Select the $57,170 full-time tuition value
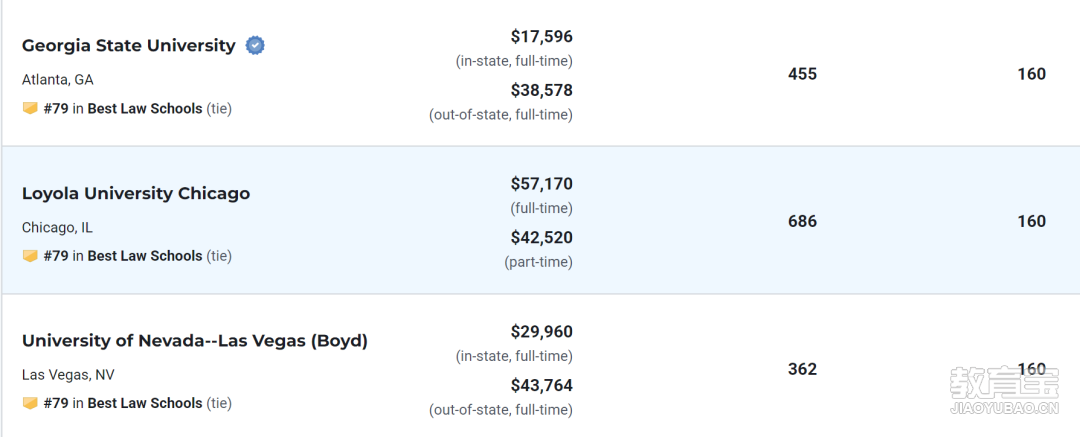This screenshot has width=1080, height=437. click(x=541, y=184)
